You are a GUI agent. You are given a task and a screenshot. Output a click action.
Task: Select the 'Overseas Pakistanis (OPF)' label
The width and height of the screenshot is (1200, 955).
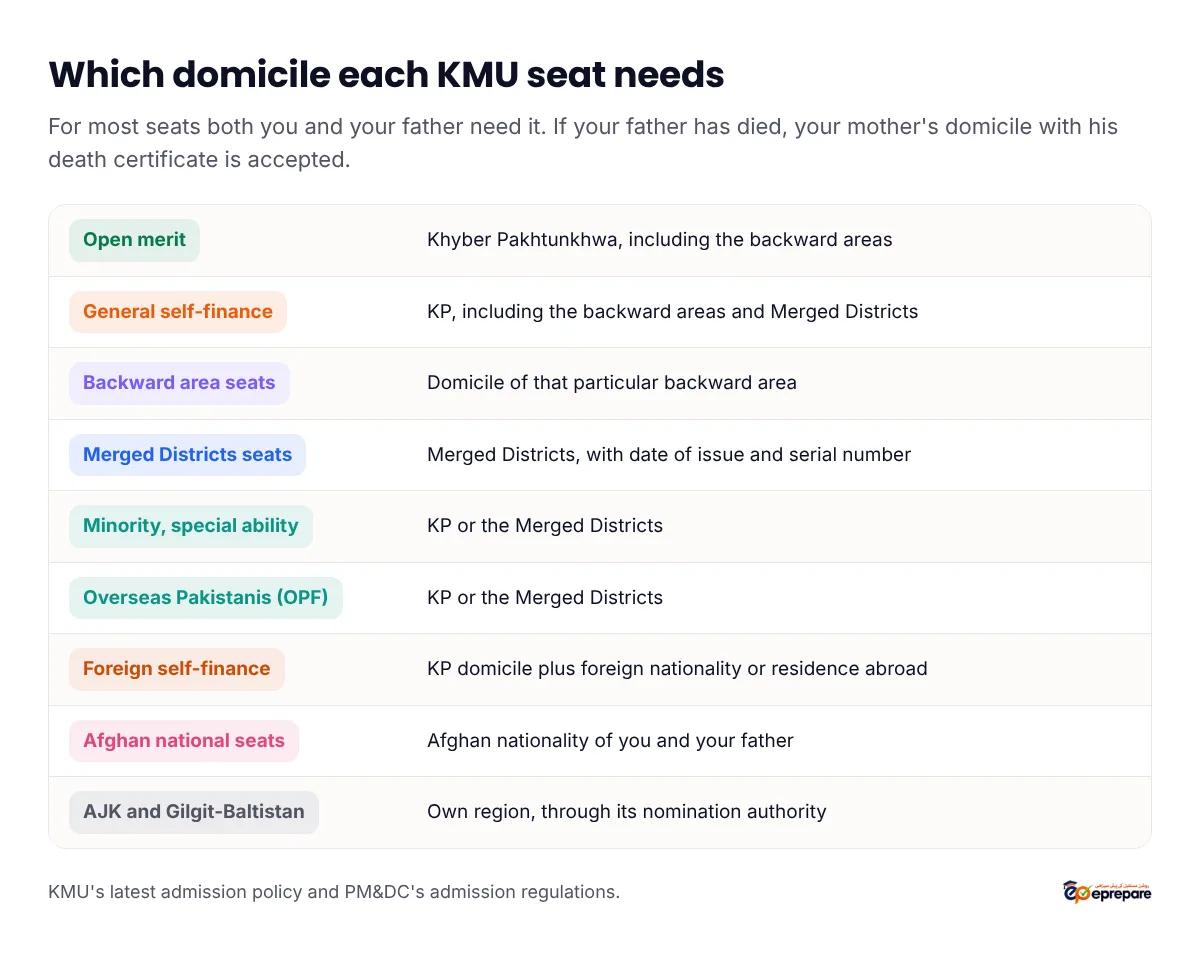pyautogui.click(x=206, y=598)
